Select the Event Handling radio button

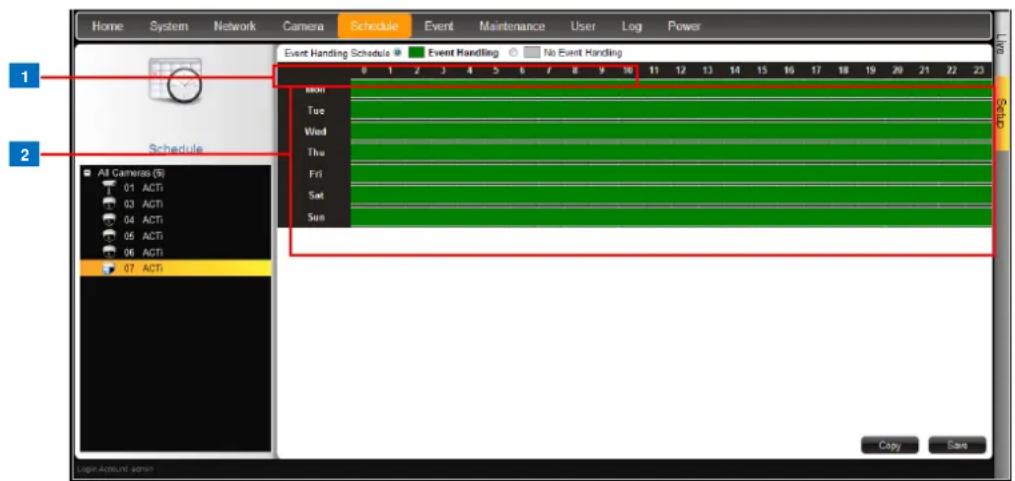click(397, 52)
